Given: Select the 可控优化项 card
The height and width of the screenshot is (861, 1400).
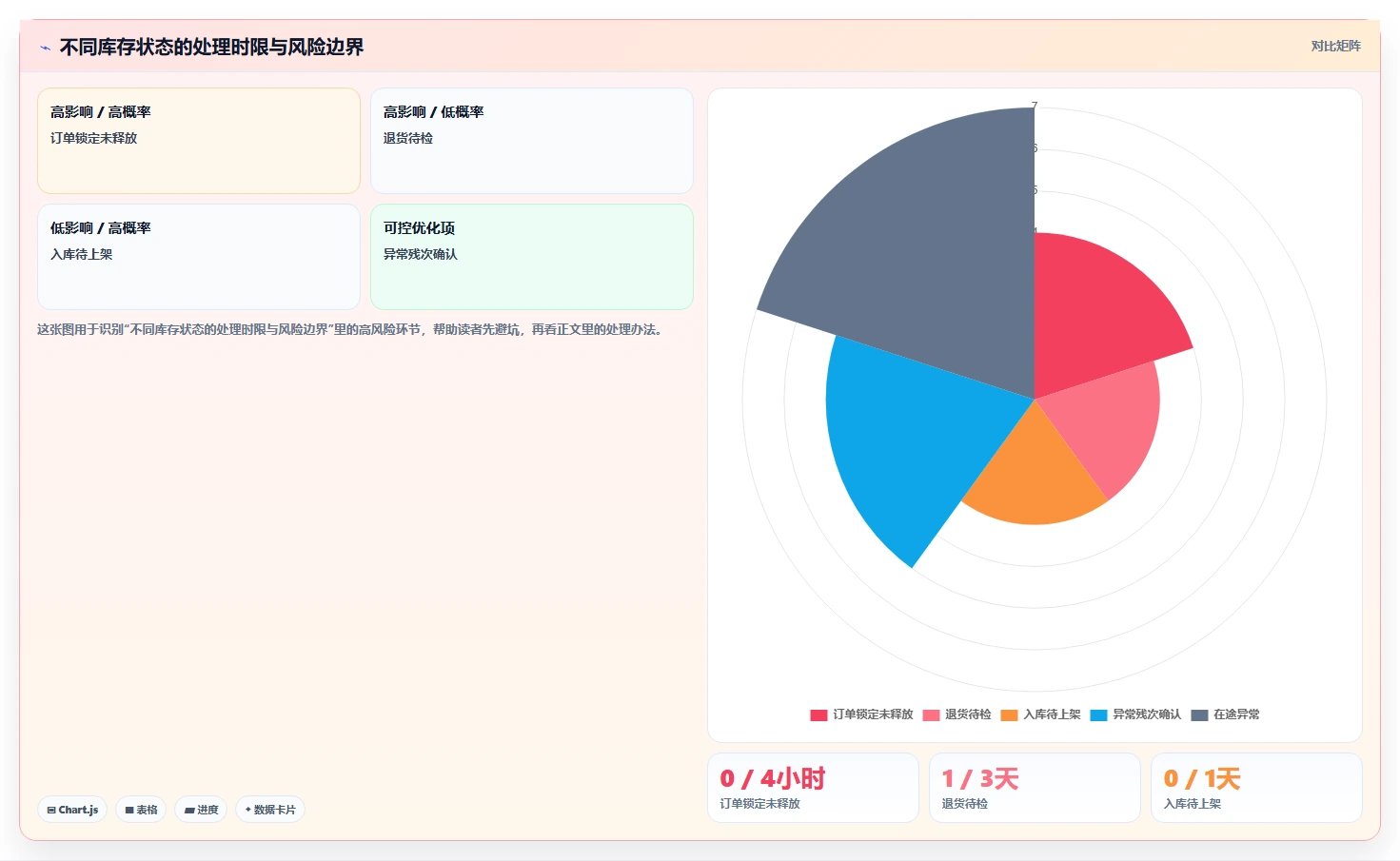Looking at the screenshot, I should coord(532,257).
